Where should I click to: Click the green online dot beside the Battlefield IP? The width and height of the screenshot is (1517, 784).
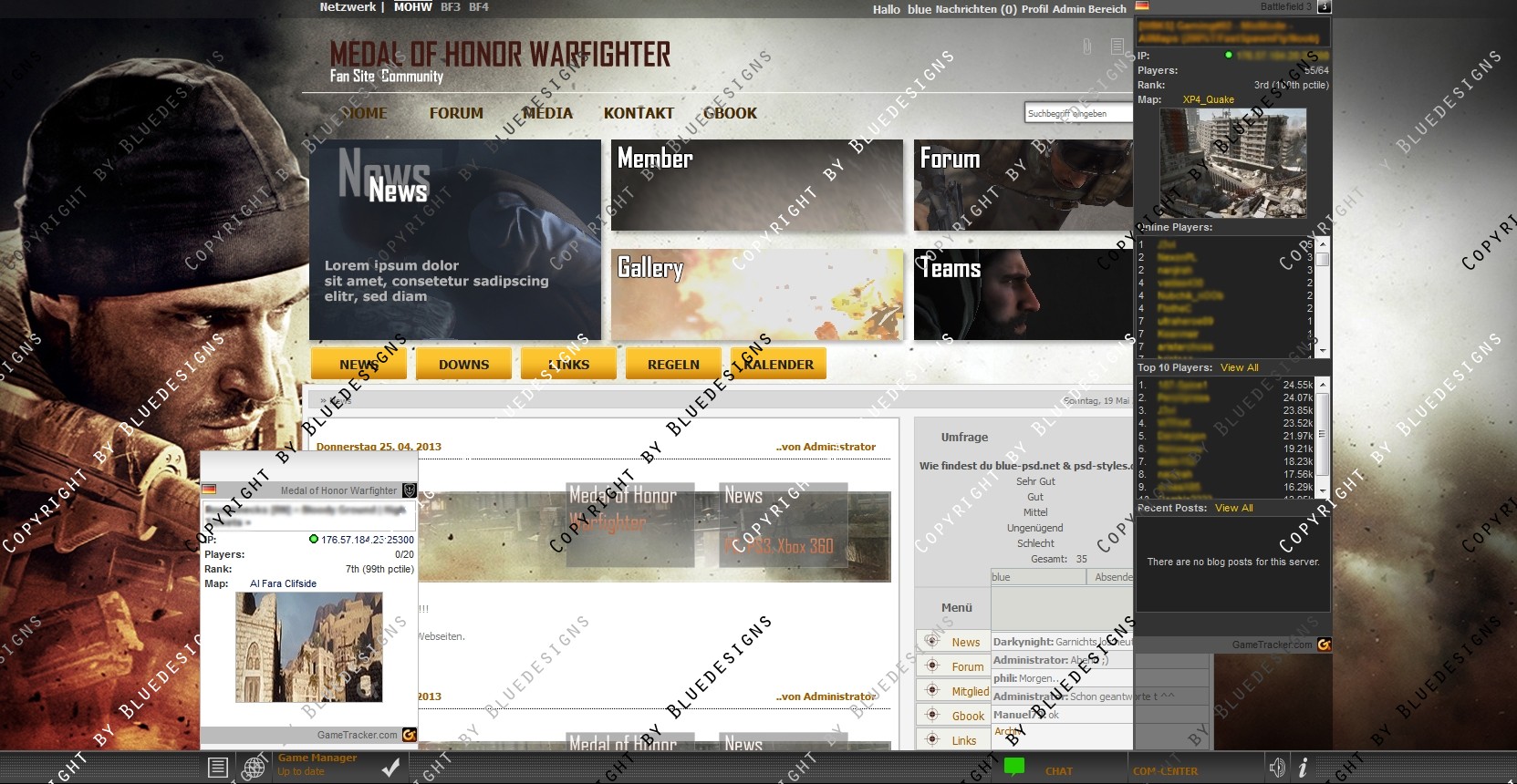pyautogui.click(x=1228, y=56)
